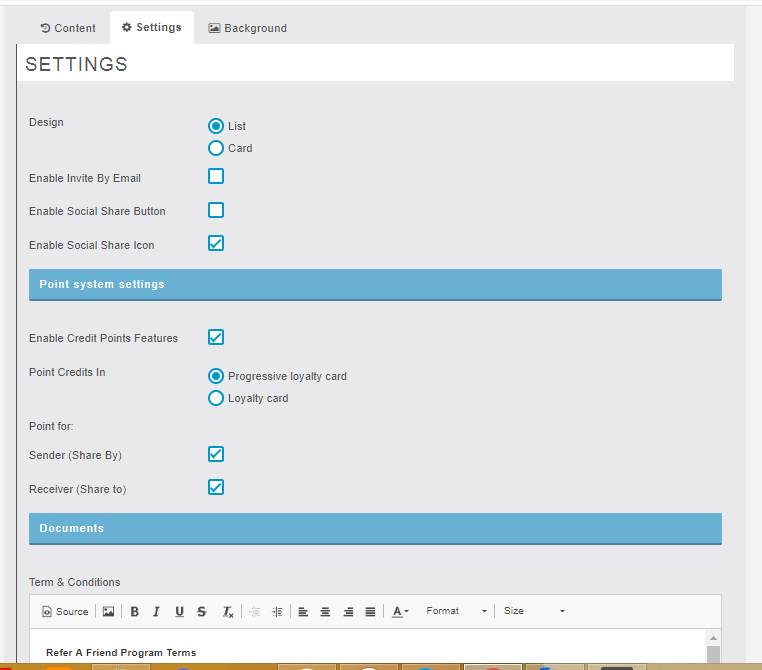Viewport: 762px width, 670px height.
Task: Open the Size dropdown
Action: click(x=534, y=611)
